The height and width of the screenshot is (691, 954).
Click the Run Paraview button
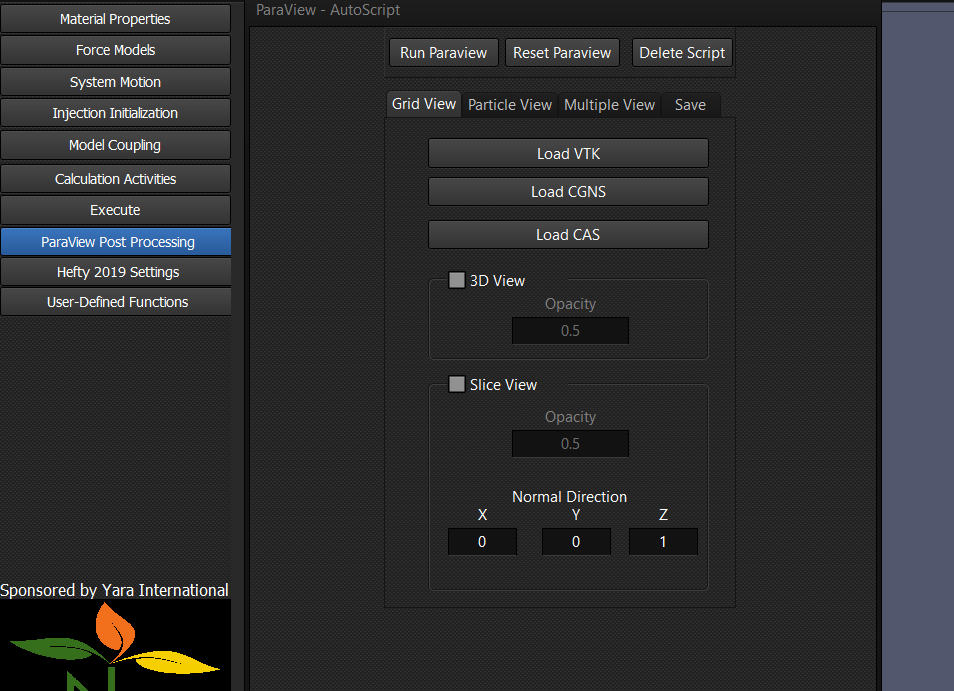click(x=444, y=53)
